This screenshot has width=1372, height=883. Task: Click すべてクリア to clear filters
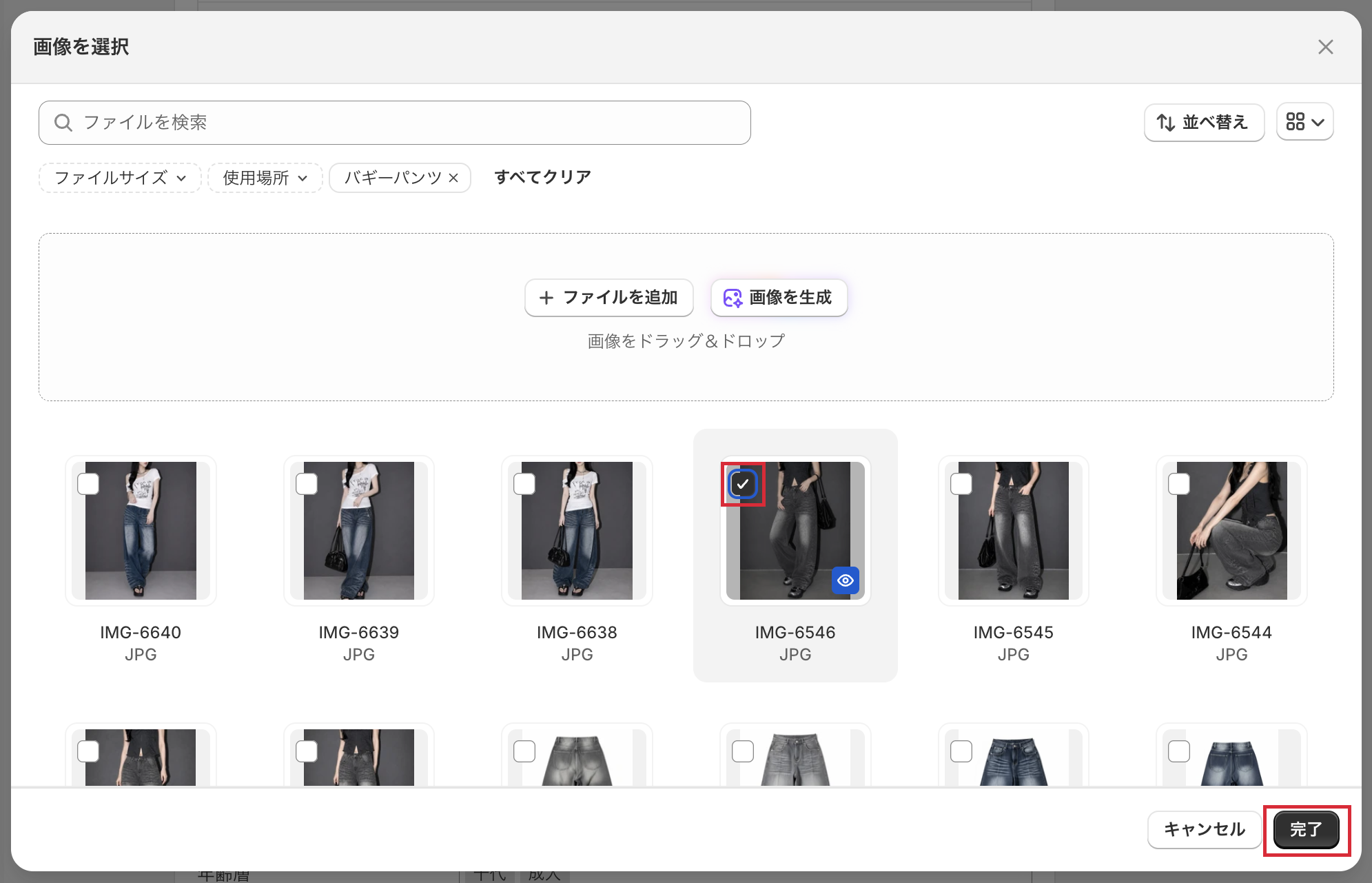point(542,177)
